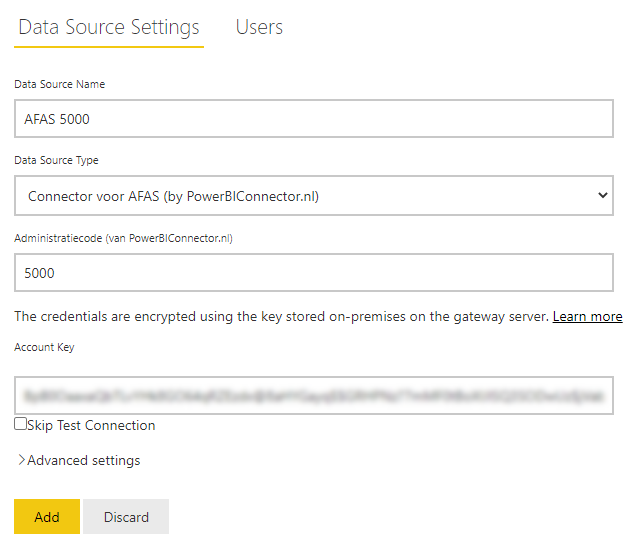
Task: Click the Administratiecode input field
Action: coord(314,273)
